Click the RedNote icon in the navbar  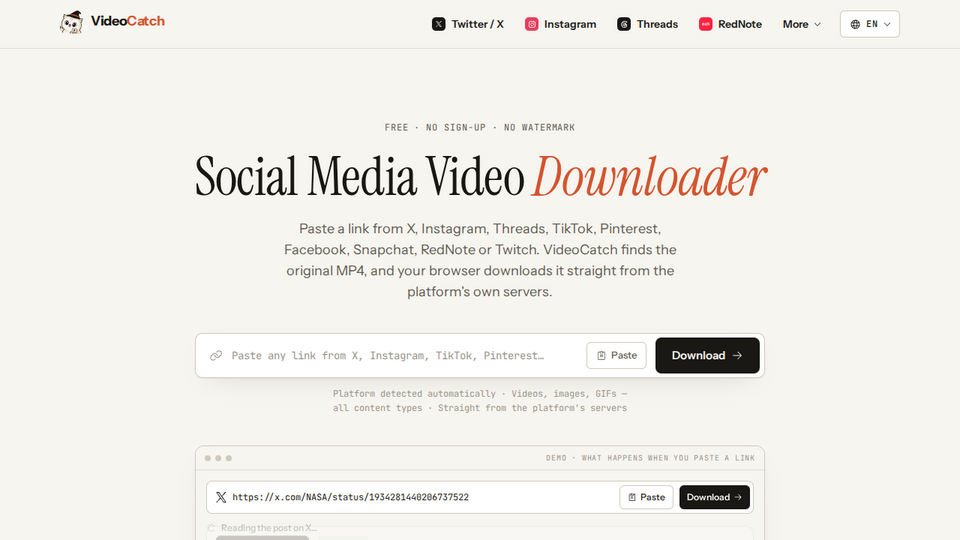pyautogui.click(x=705, y=24)
